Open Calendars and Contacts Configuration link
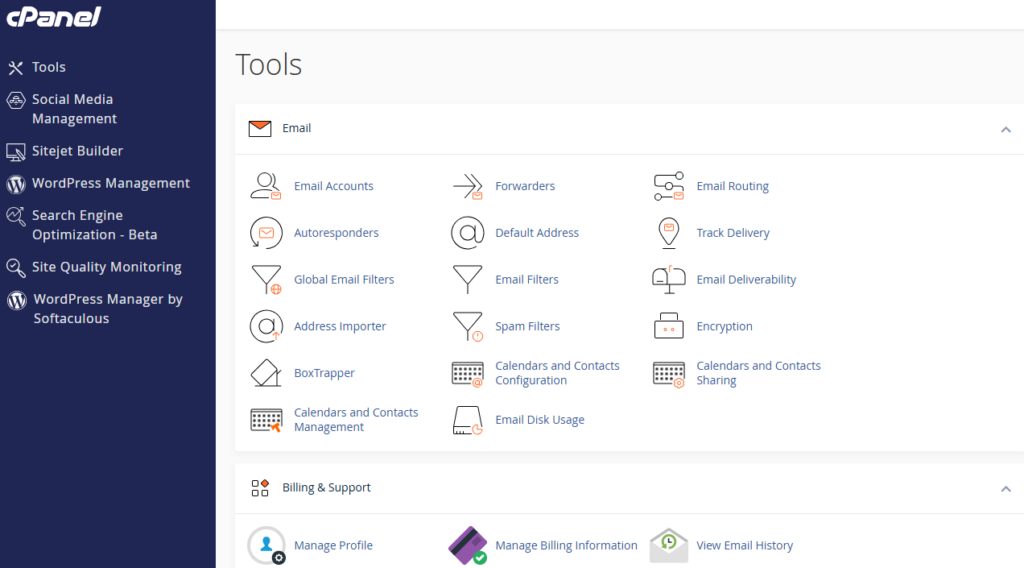This screenshot has width=1024, height=568. coord(557,373)
